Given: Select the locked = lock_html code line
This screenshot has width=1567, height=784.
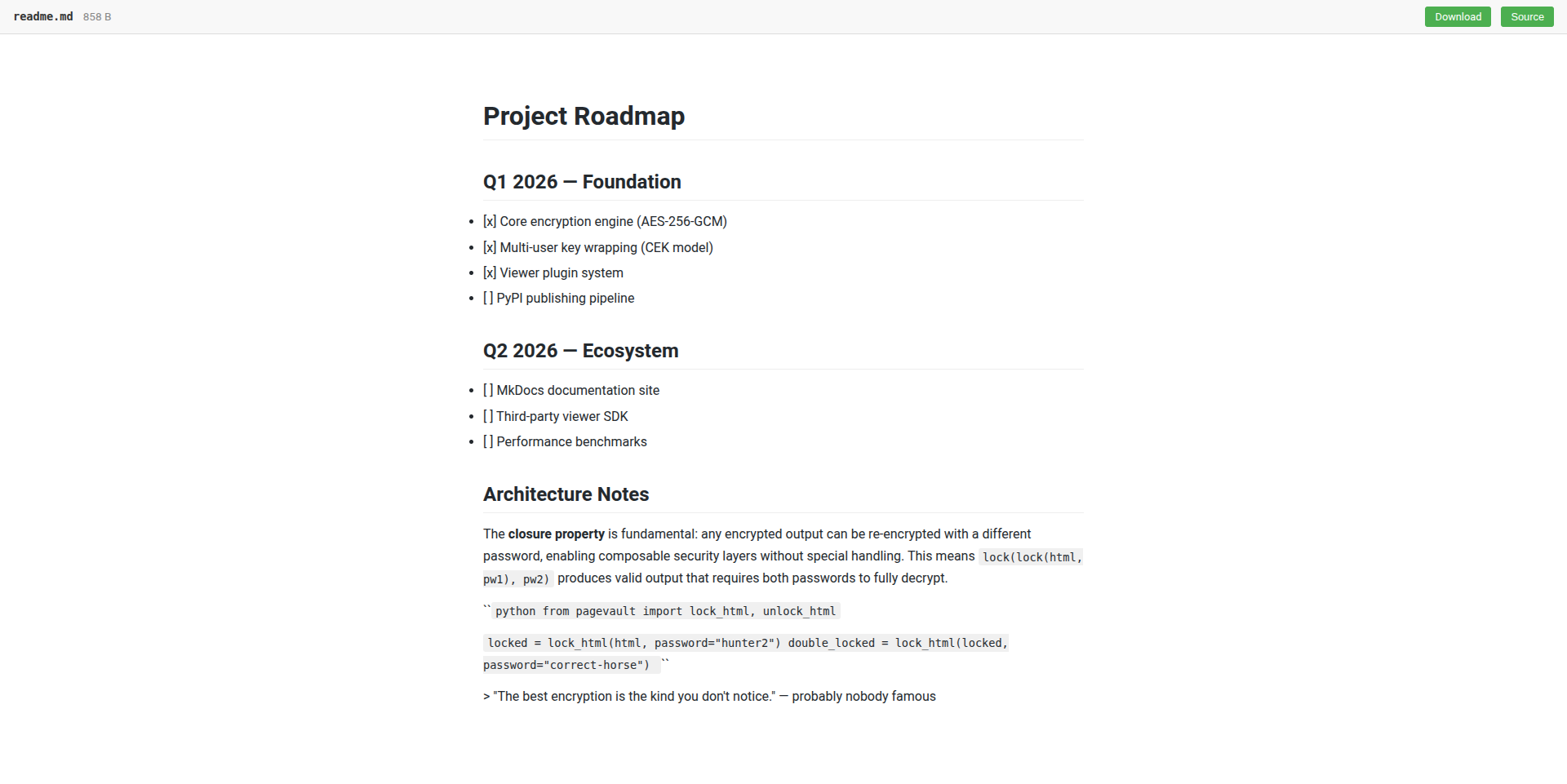Looking at the screenshot, I should pos(746,643).
